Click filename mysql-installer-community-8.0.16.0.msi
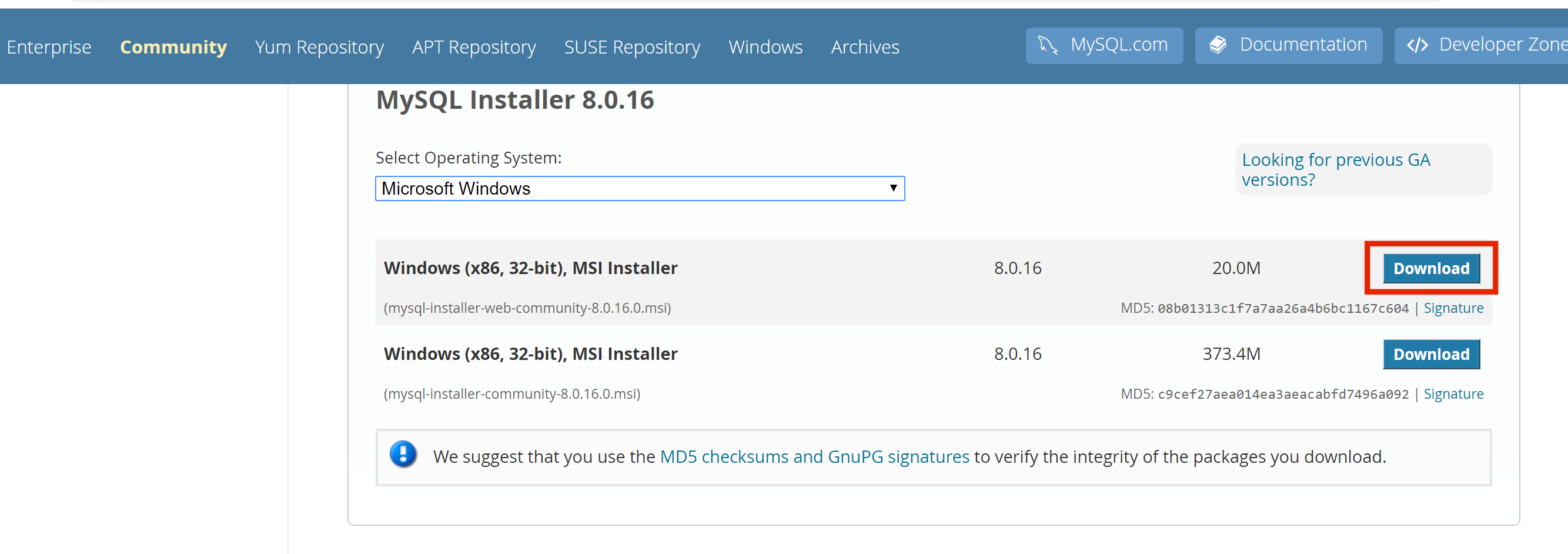Viewport: 1568px width, 554px height. click(512, 394)
